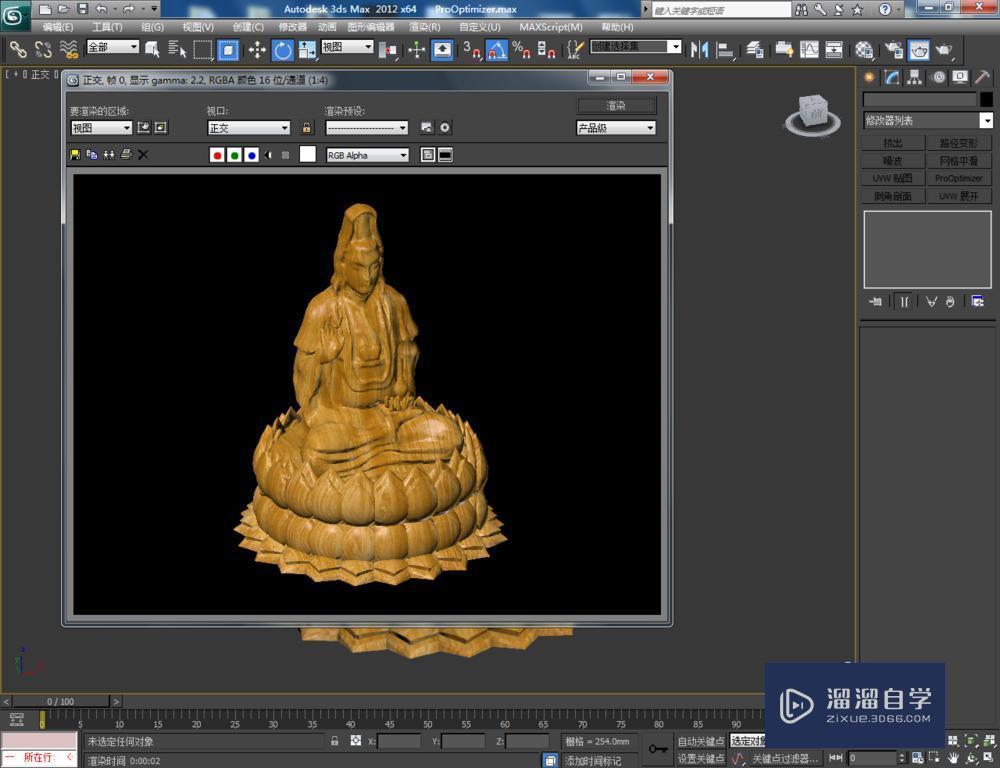Open the Utilities panel hammer icon
Screen dimensions: 1000x768
(983, 77)
